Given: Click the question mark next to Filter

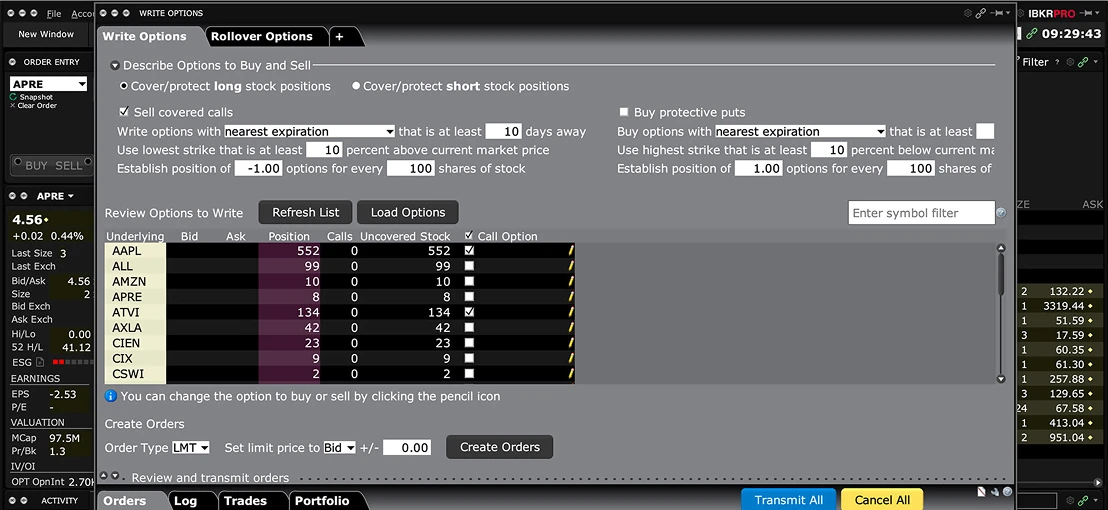Looking at the screenshot, I should click(1057, 62).
